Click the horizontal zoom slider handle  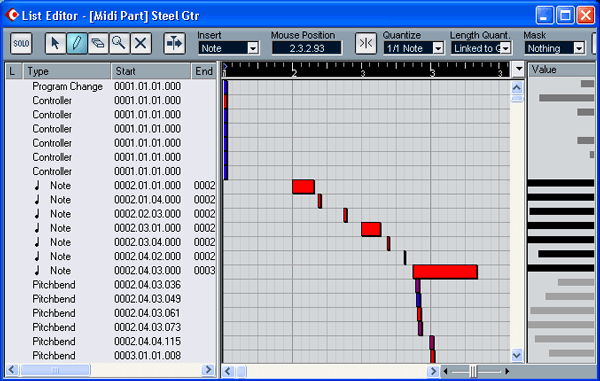click(x=473, y=371)
